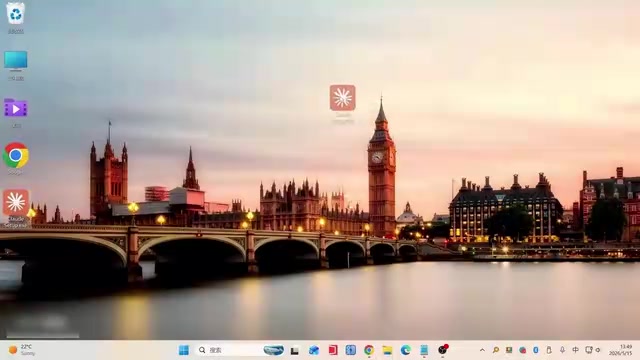Open the teal notepad taskbar app

point(424,350)
